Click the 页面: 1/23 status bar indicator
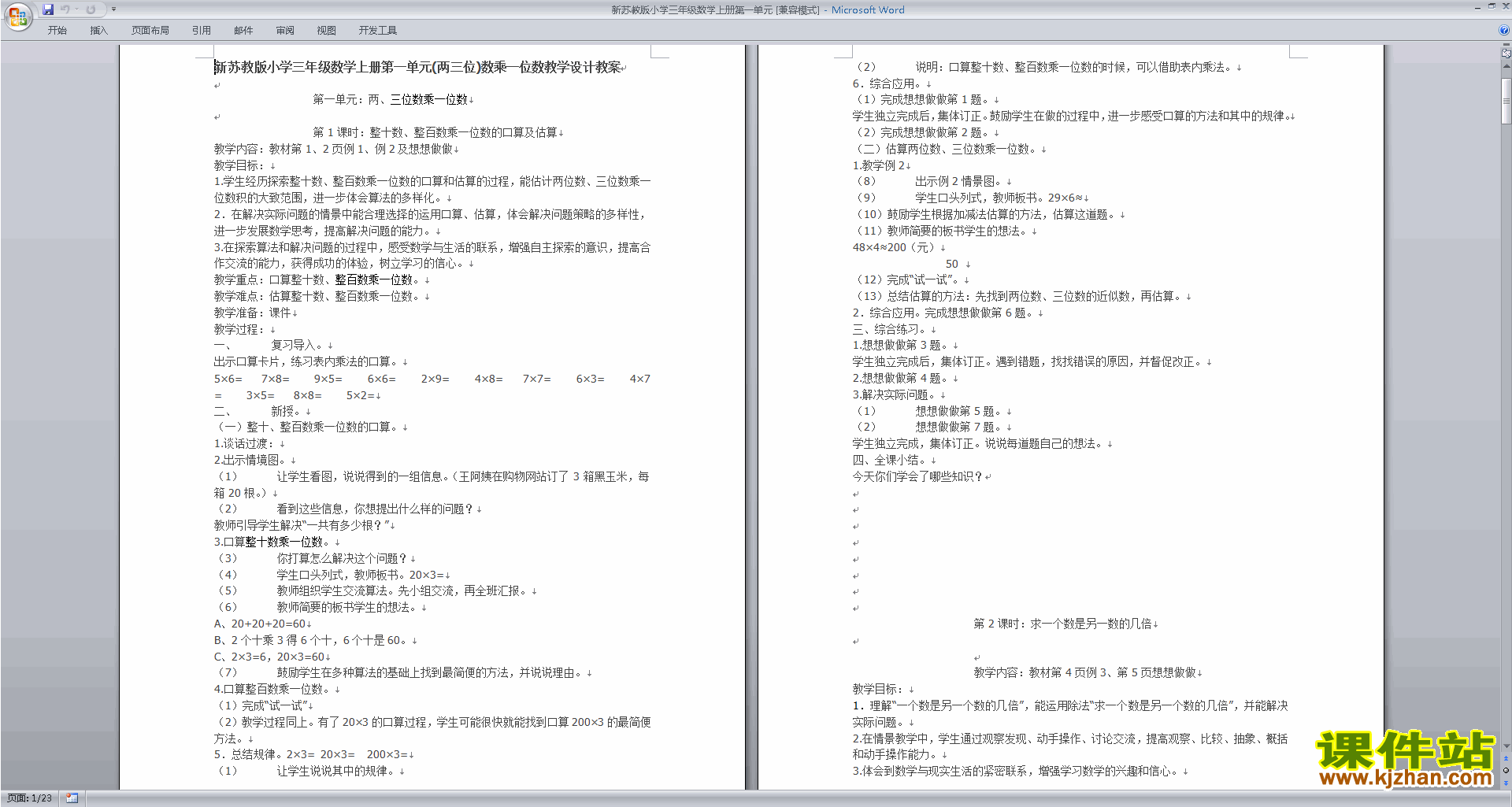The height and width of the screenshot is (807, 1512). click(30, 798)
